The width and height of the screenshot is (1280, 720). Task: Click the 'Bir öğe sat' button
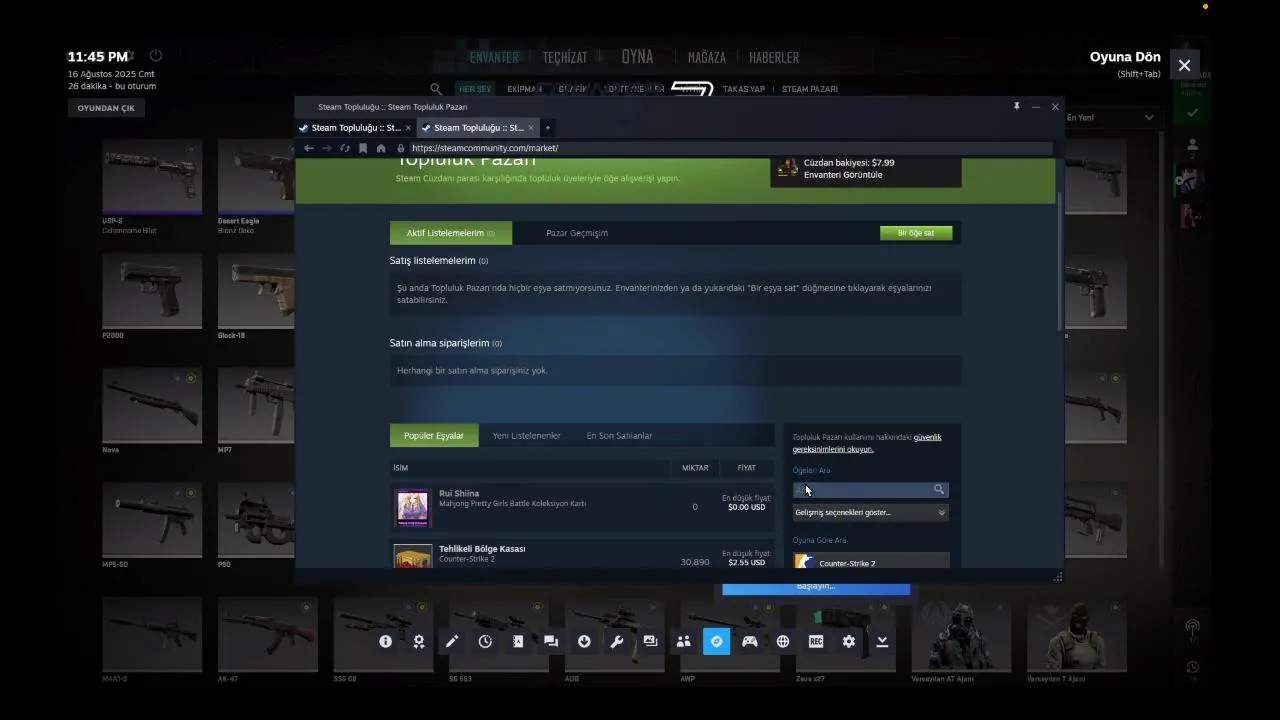point(916,233)
